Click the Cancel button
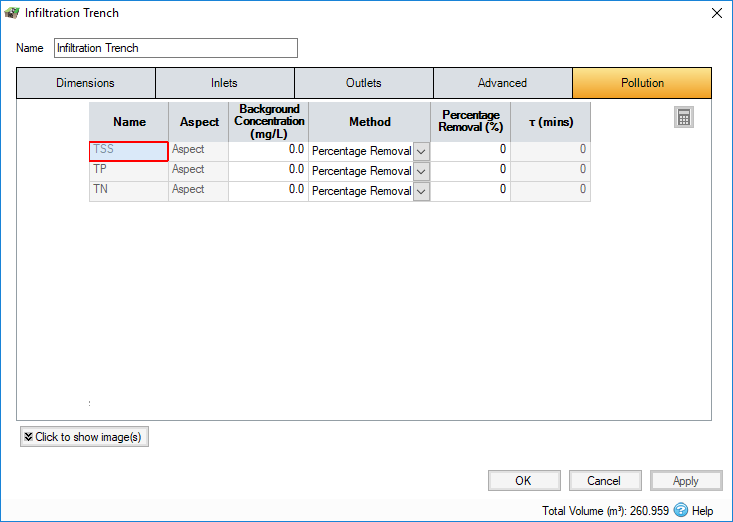Viewport: 733px width, 522px height. click(x=605, y=480)
